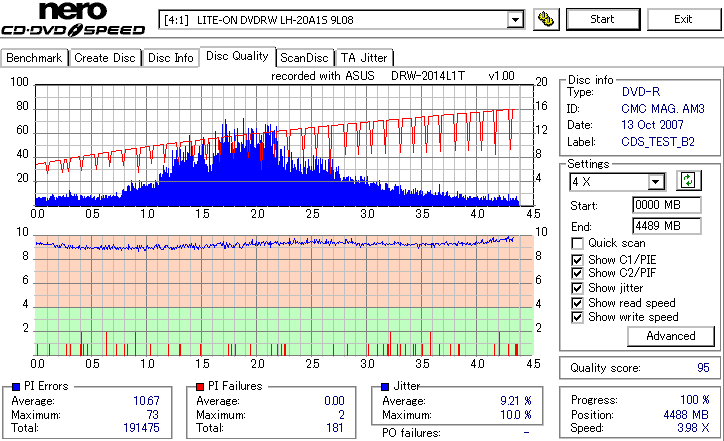Go to the TA Jitter tab

pos(364,58)
